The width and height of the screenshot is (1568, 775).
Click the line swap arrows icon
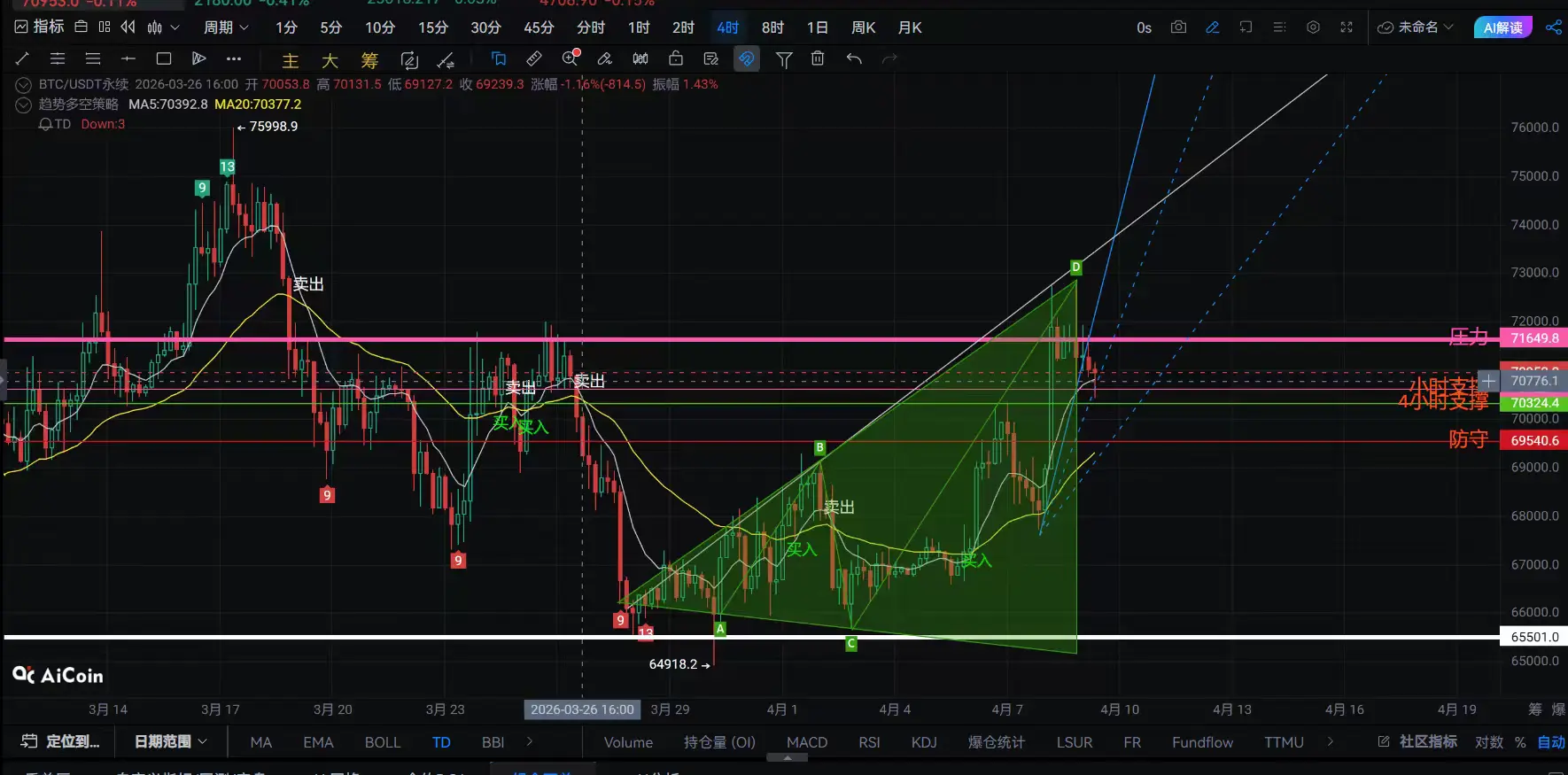click(446, 60)
